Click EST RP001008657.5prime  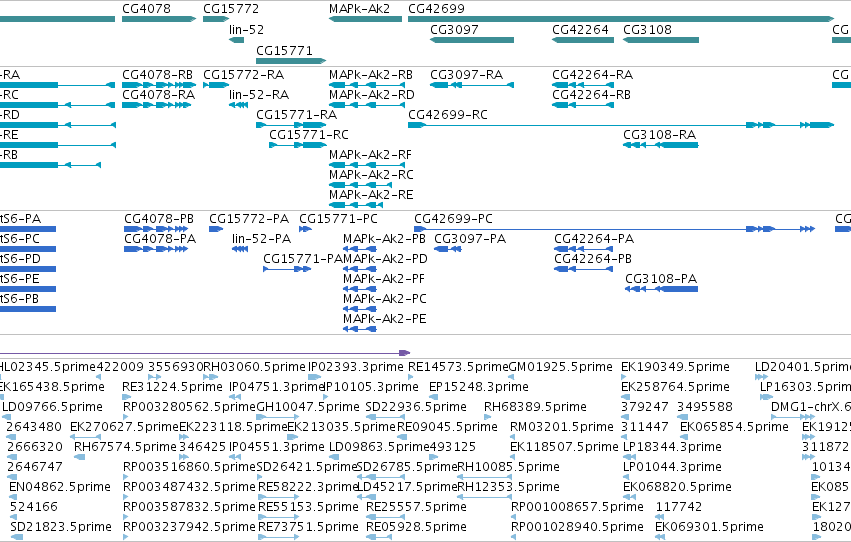[577, 507]
